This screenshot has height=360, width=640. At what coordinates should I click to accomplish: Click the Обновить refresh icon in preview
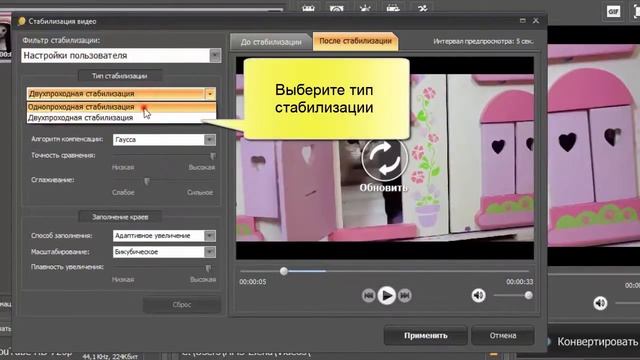[x=384, y=159]
